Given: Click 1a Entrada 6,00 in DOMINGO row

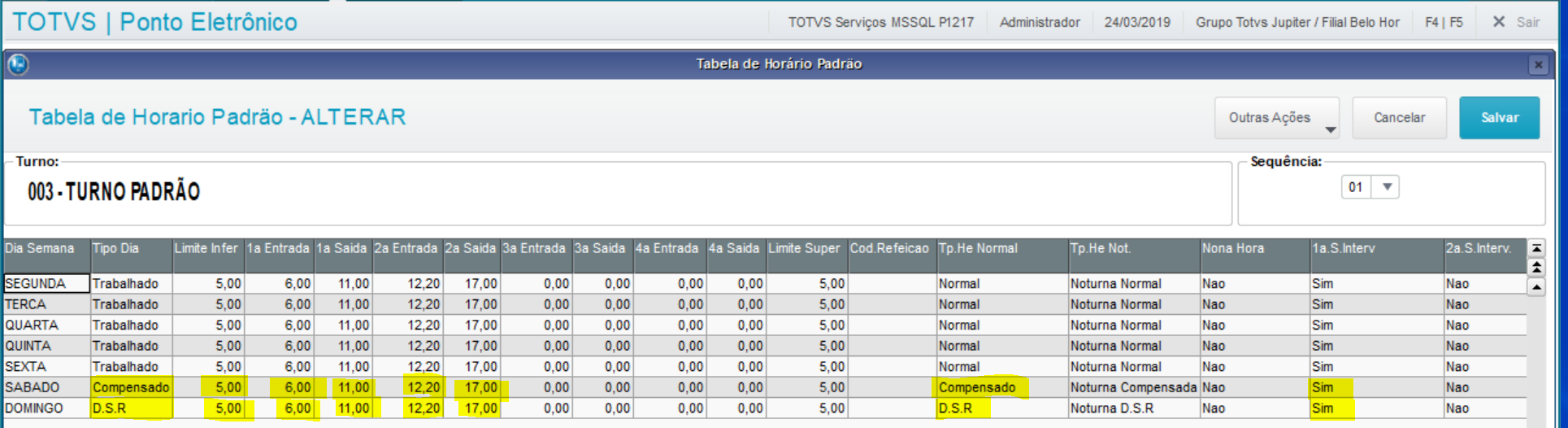Looking at the screenshot, I should coord(280,408).
